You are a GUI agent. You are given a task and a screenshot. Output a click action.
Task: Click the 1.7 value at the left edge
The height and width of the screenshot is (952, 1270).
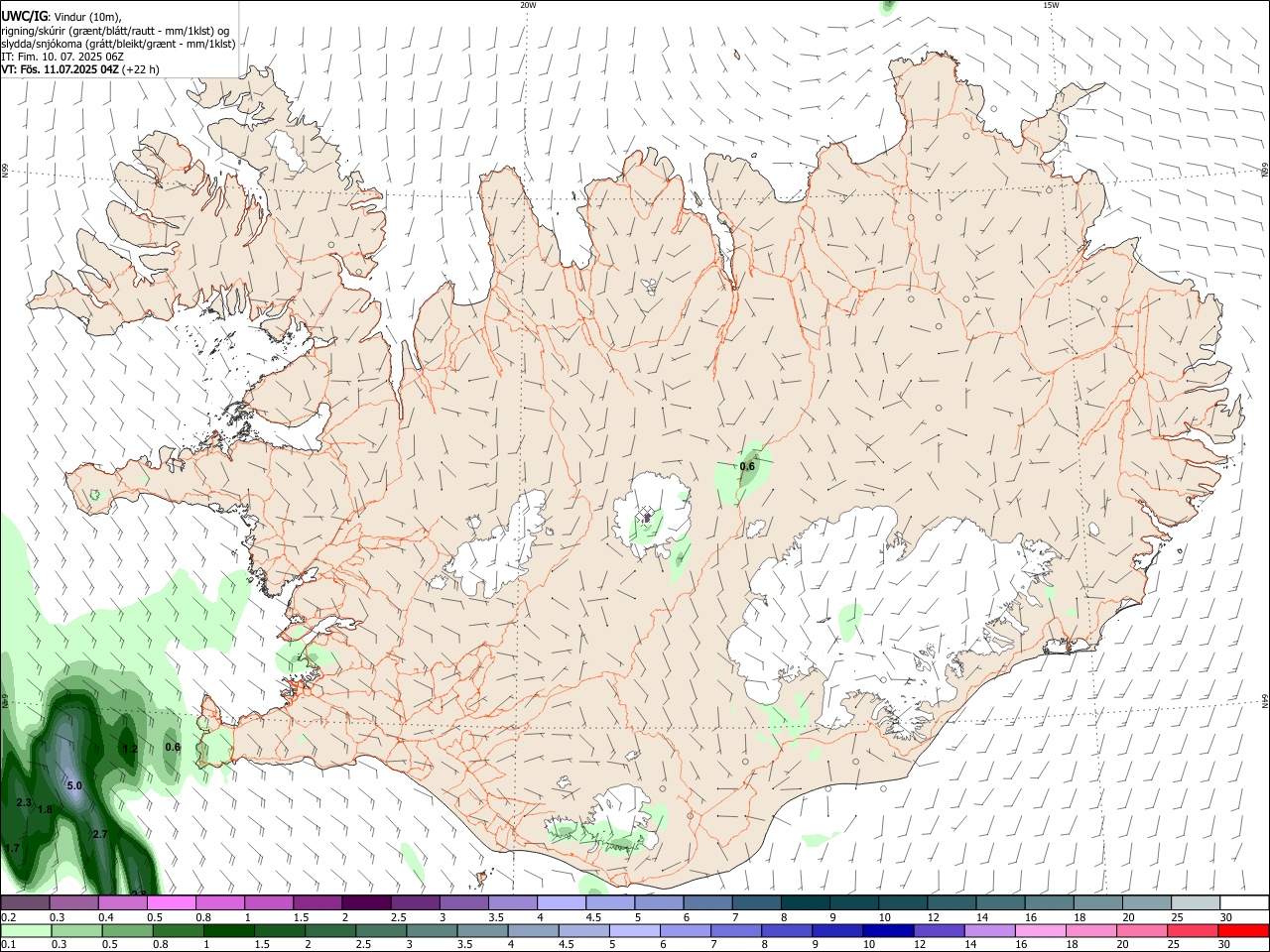pyautogui.click(x=12, y=848)
